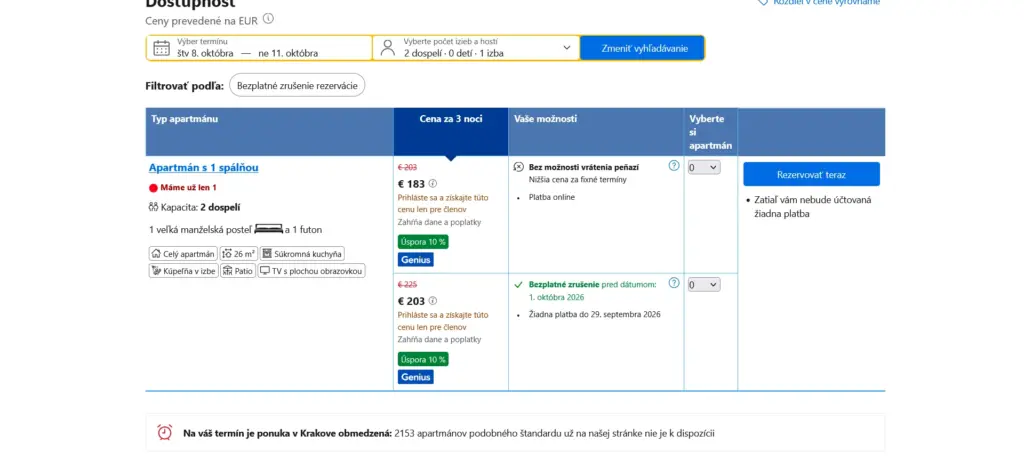Click 'Vyberte si apartmán' column header
The image size is (1024, 468).
pos(711,133)
